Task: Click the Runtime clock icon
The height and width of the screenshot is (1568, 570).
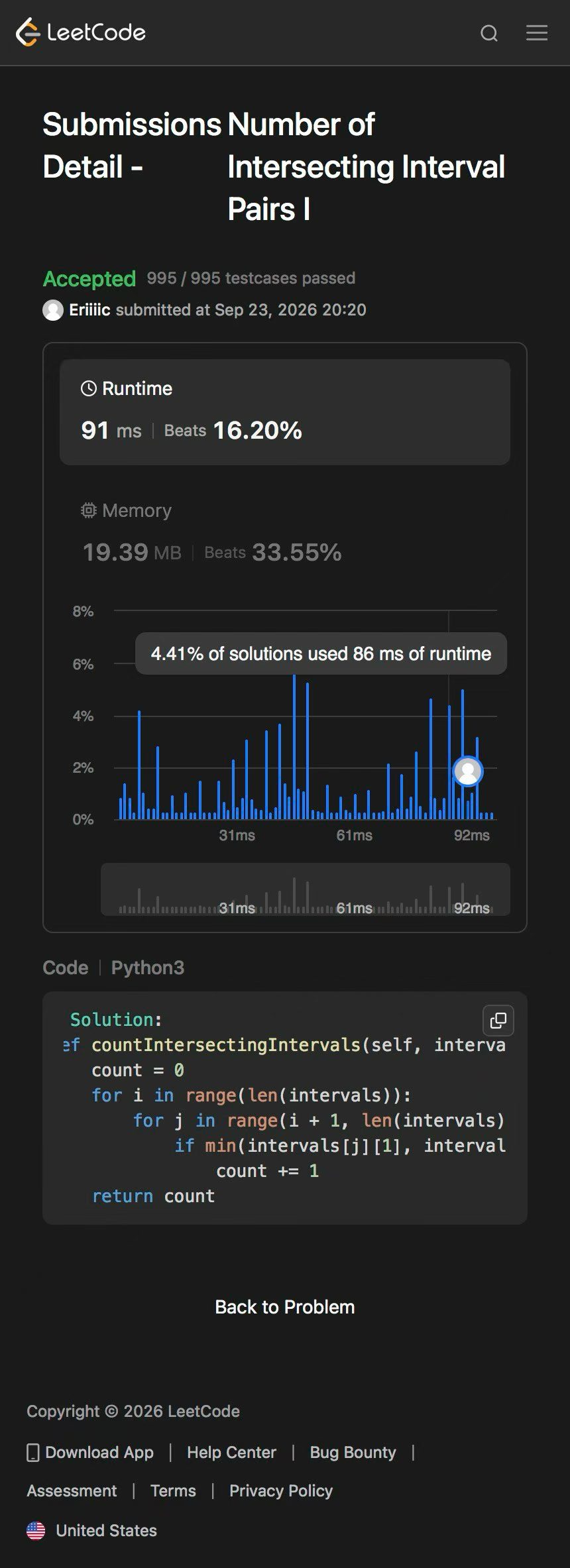Action: [88, 388]
